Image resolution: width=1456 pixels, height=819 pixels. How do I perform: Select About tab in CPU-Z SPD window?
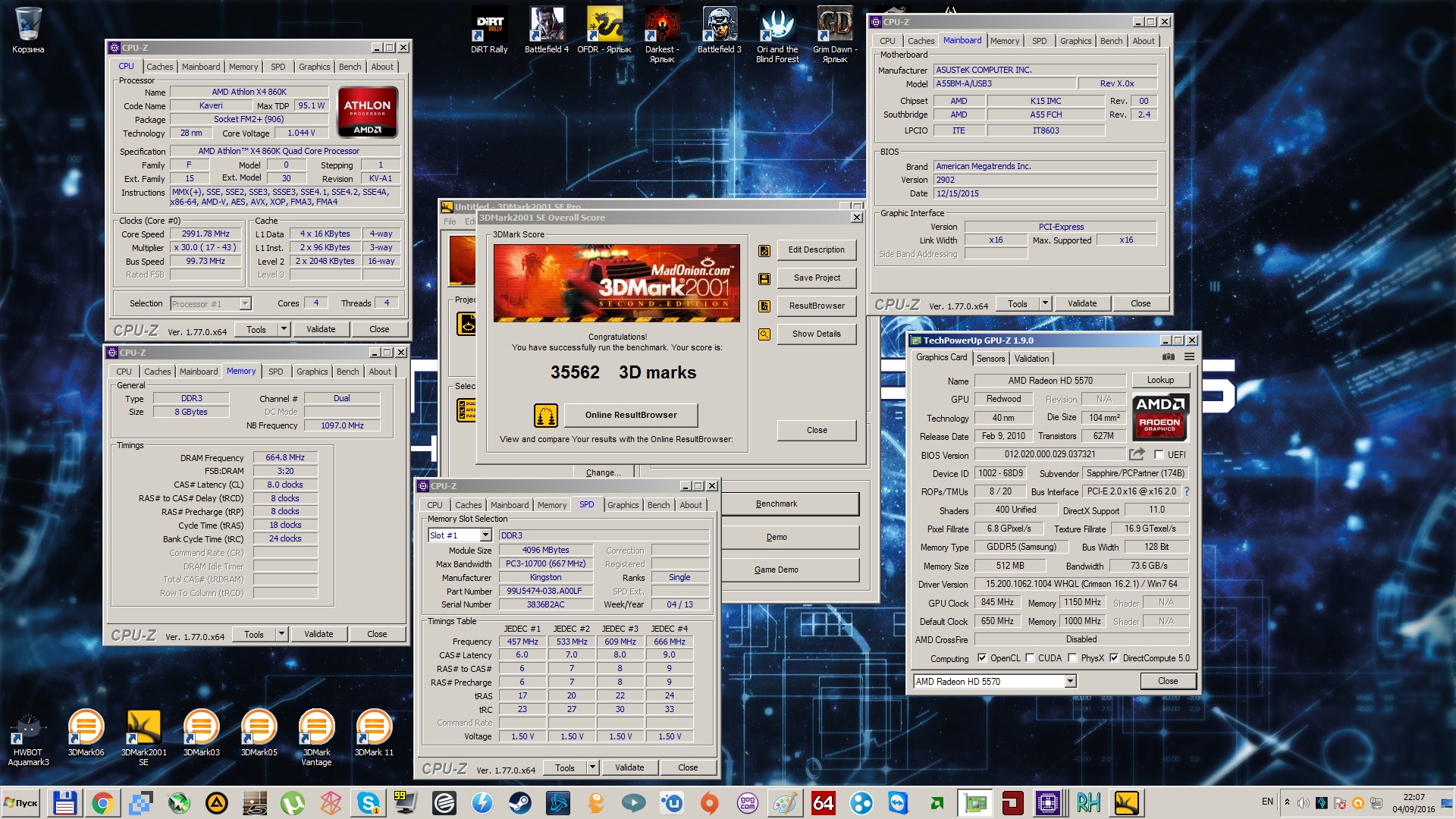(x=691, y=505)
